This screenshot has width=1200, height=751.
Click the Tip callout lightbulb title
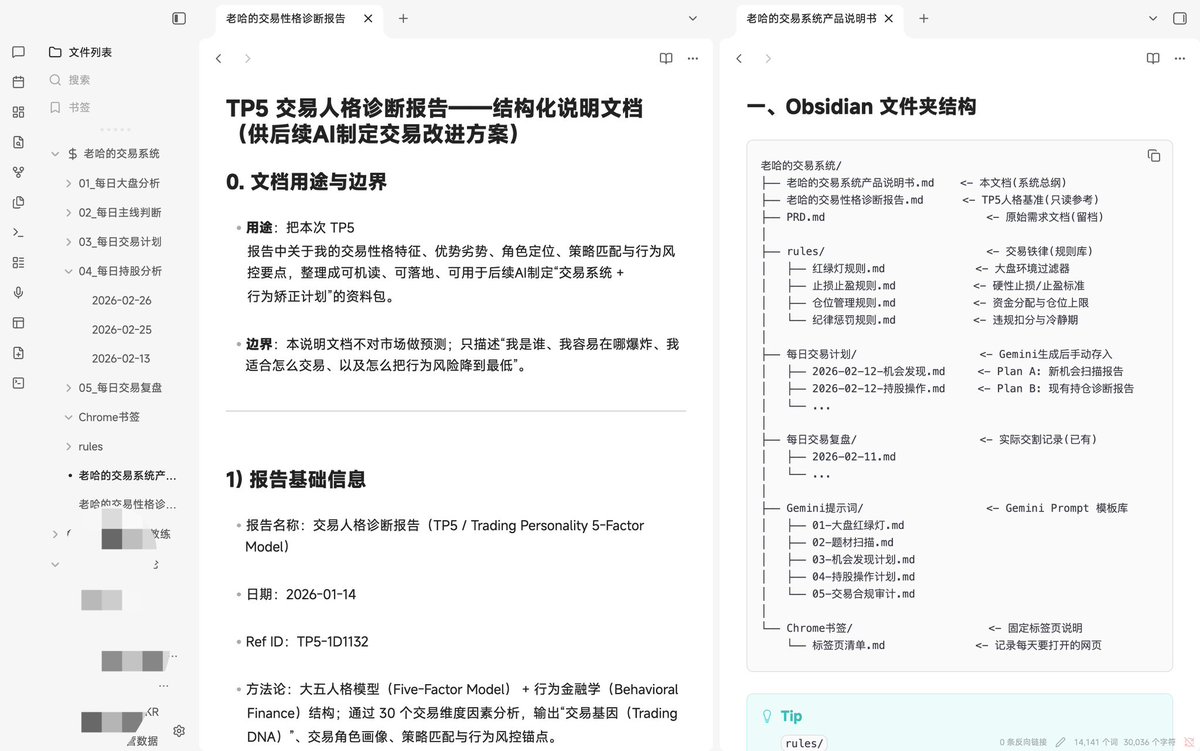[x=782, y=716]
